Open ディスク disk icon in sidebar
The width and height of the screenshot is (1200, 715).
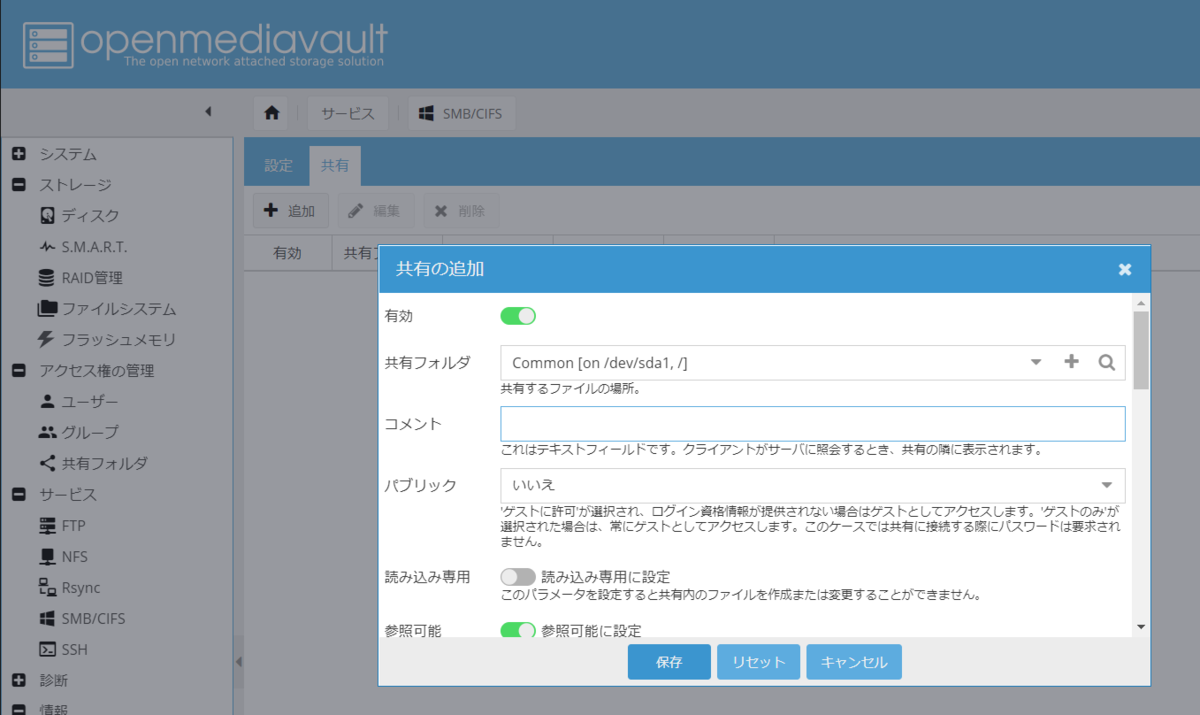(x=47, y=216)
